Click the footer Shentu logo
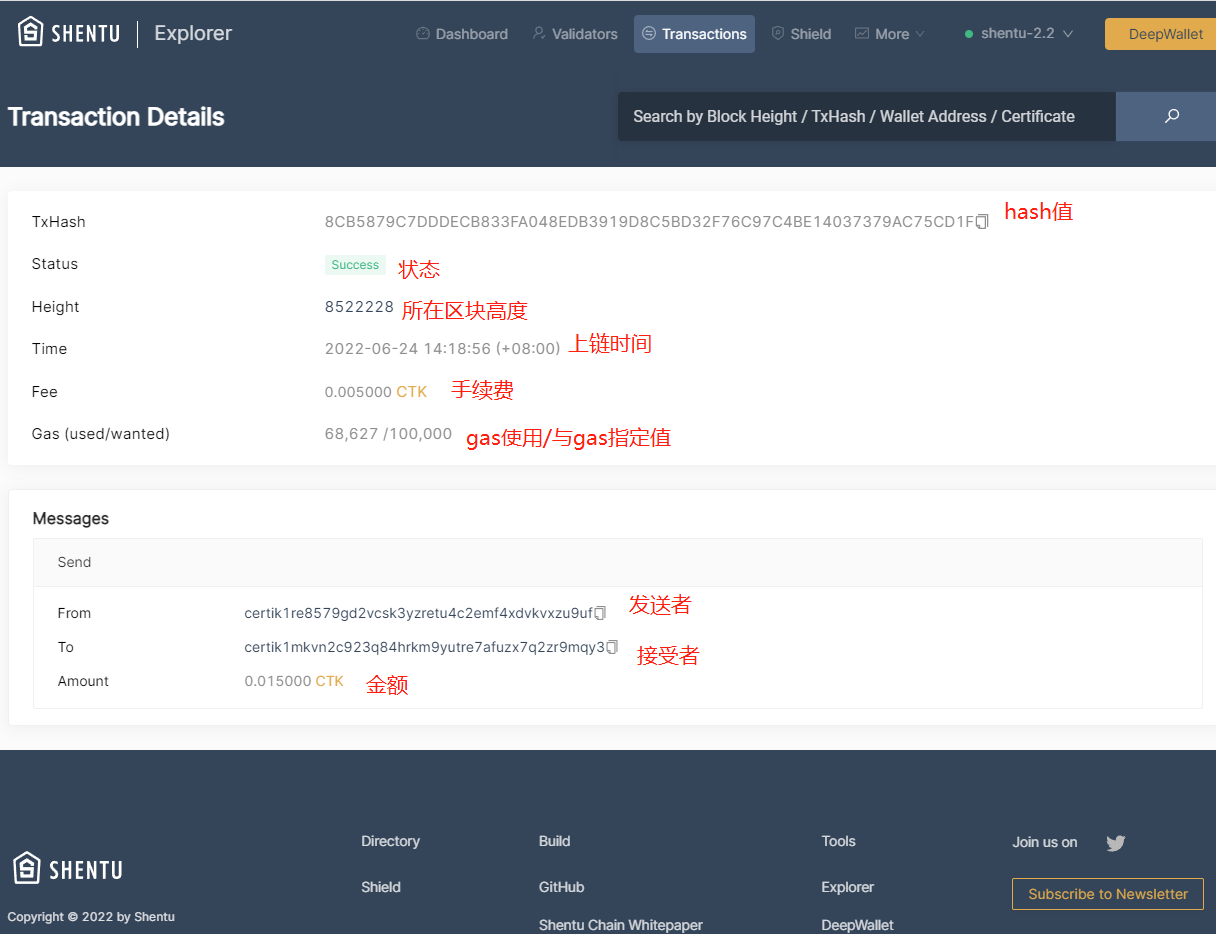The width and height of the screenshot is (1216, 934). pyautogui.click(x=68, y=868)
